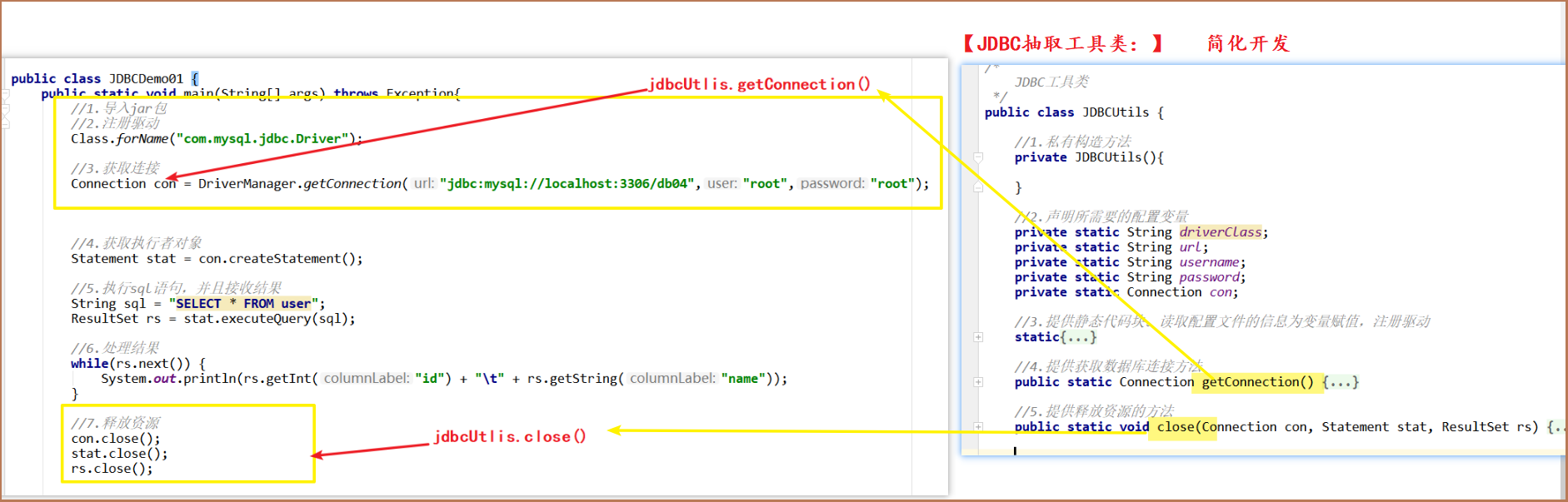The width and height of the screenshot is (1568, 502).
Task: Click the highlighted driverClass variable
Action: (x=1221, y=232)
